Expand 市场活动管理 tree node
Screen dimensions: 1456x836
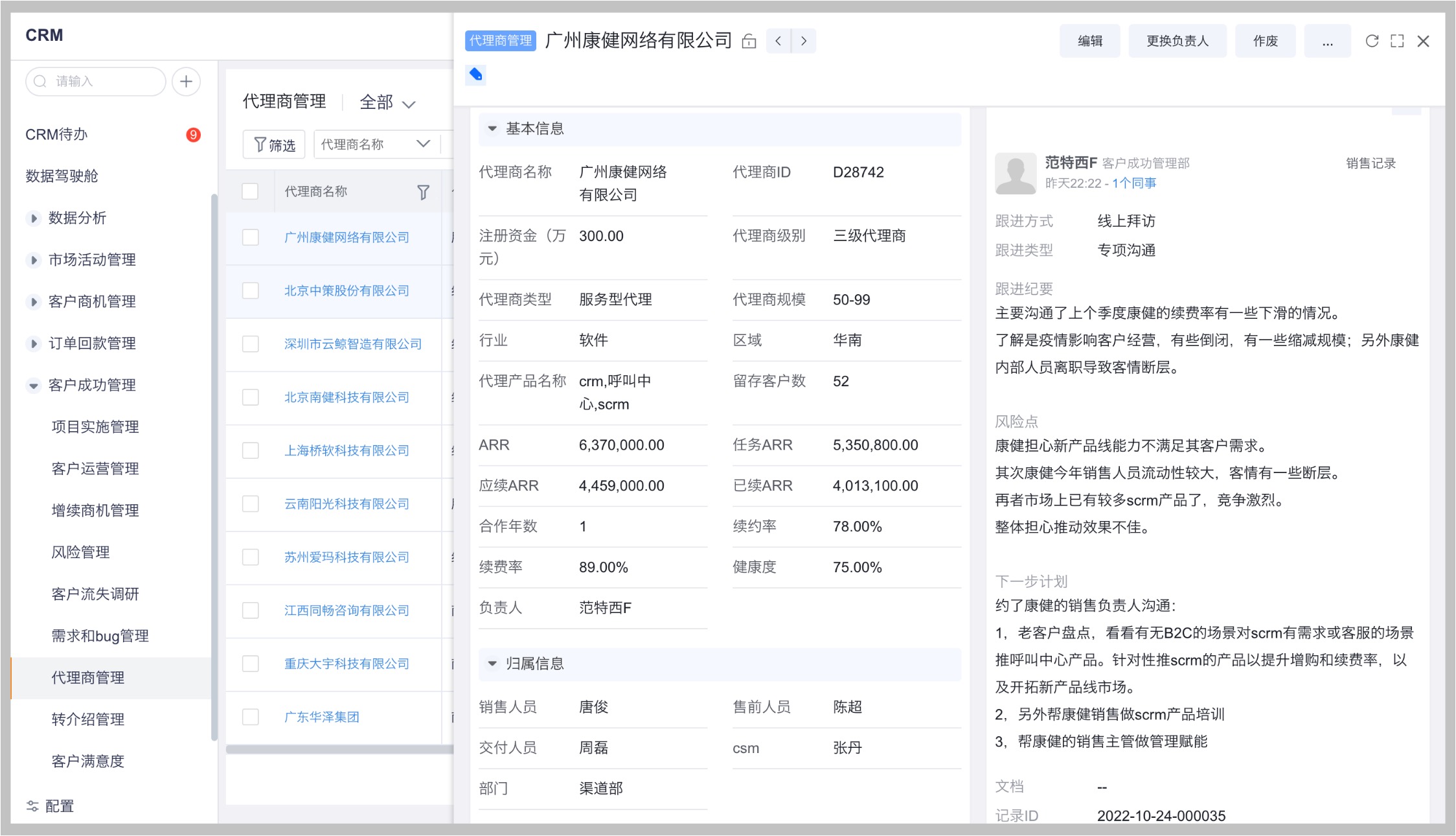click(x=33, y=260)
